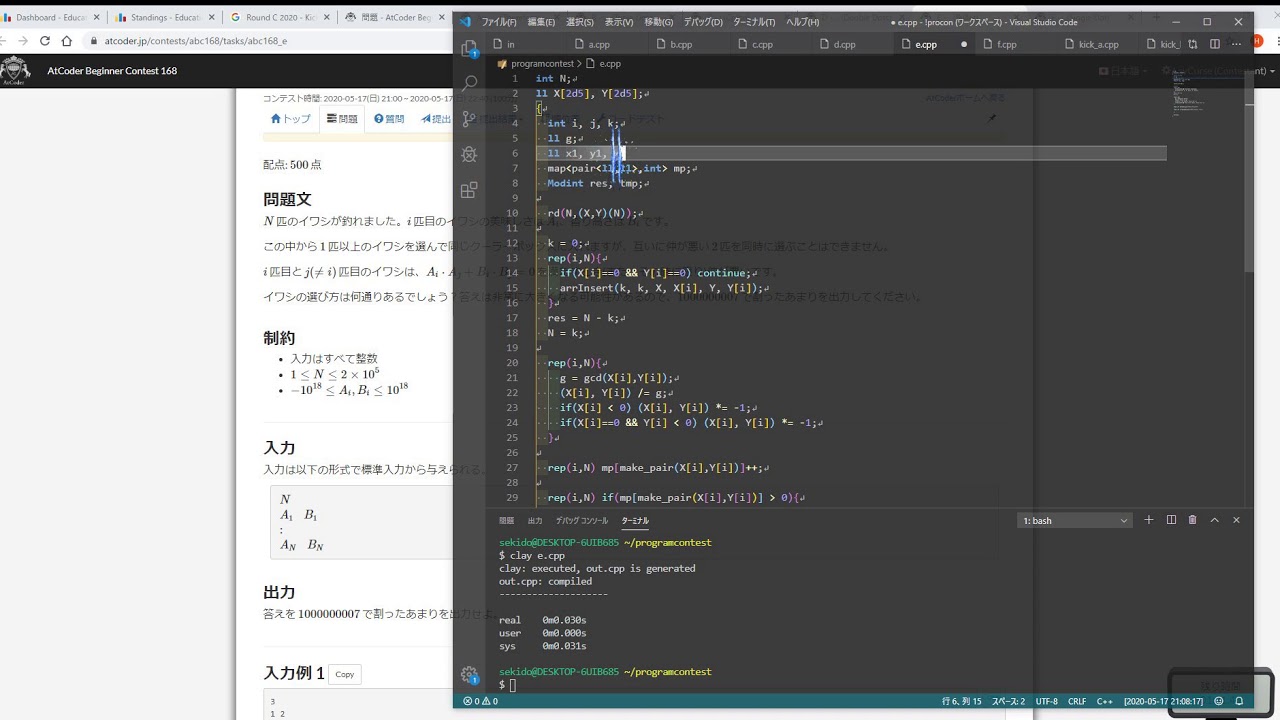This screenshot has width=1280, height=720.
Task: Copy sample input 1 with Copy button
Action: [345, 674]
